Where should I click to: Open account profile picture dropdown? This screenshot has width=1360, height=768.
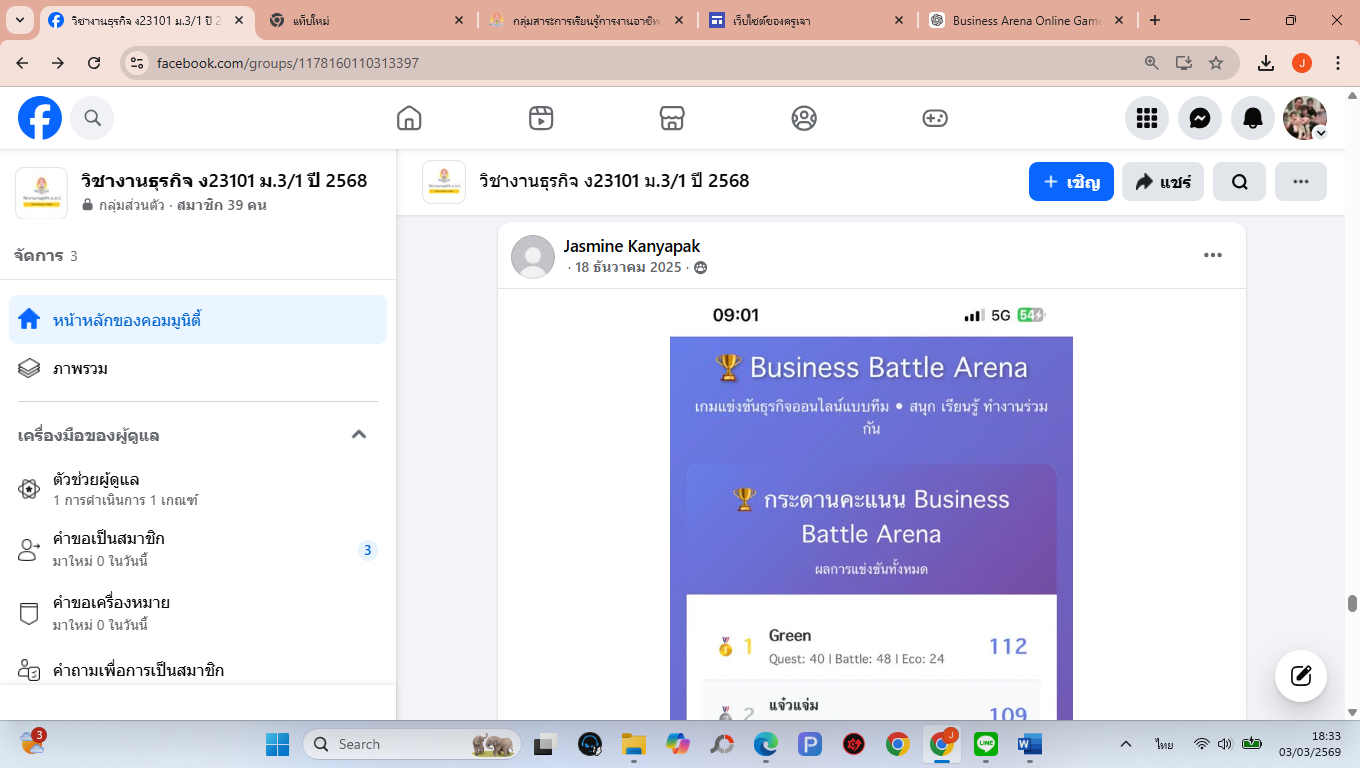click(1305, 118)
